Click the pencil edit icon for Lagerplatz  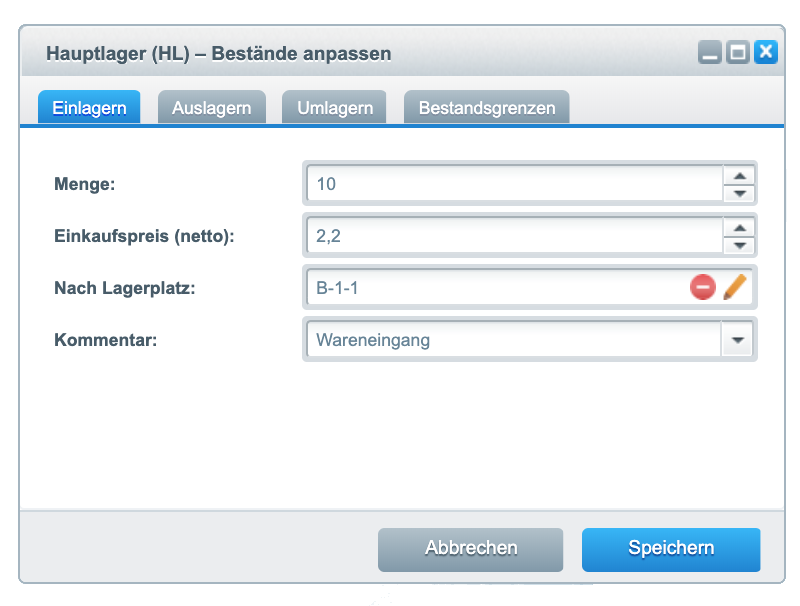(x=735, y=288)
